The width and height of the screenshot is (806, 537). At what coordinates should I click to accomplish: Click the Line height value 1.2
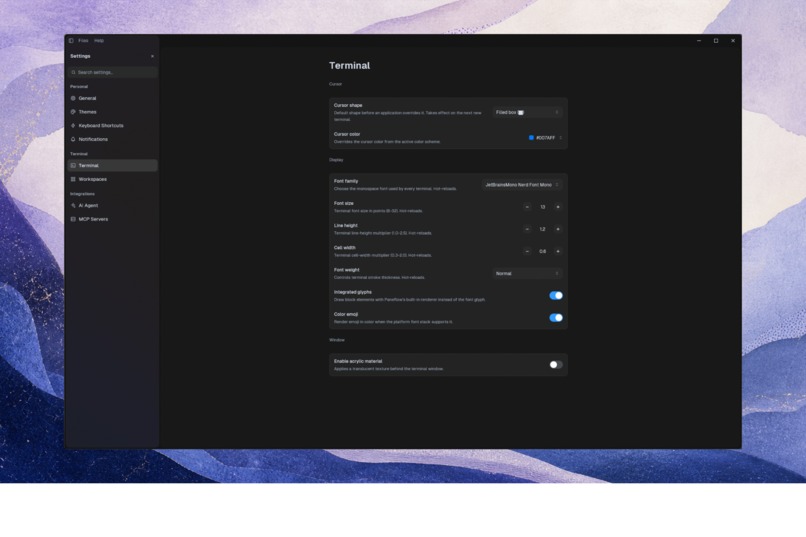[542, 229]
